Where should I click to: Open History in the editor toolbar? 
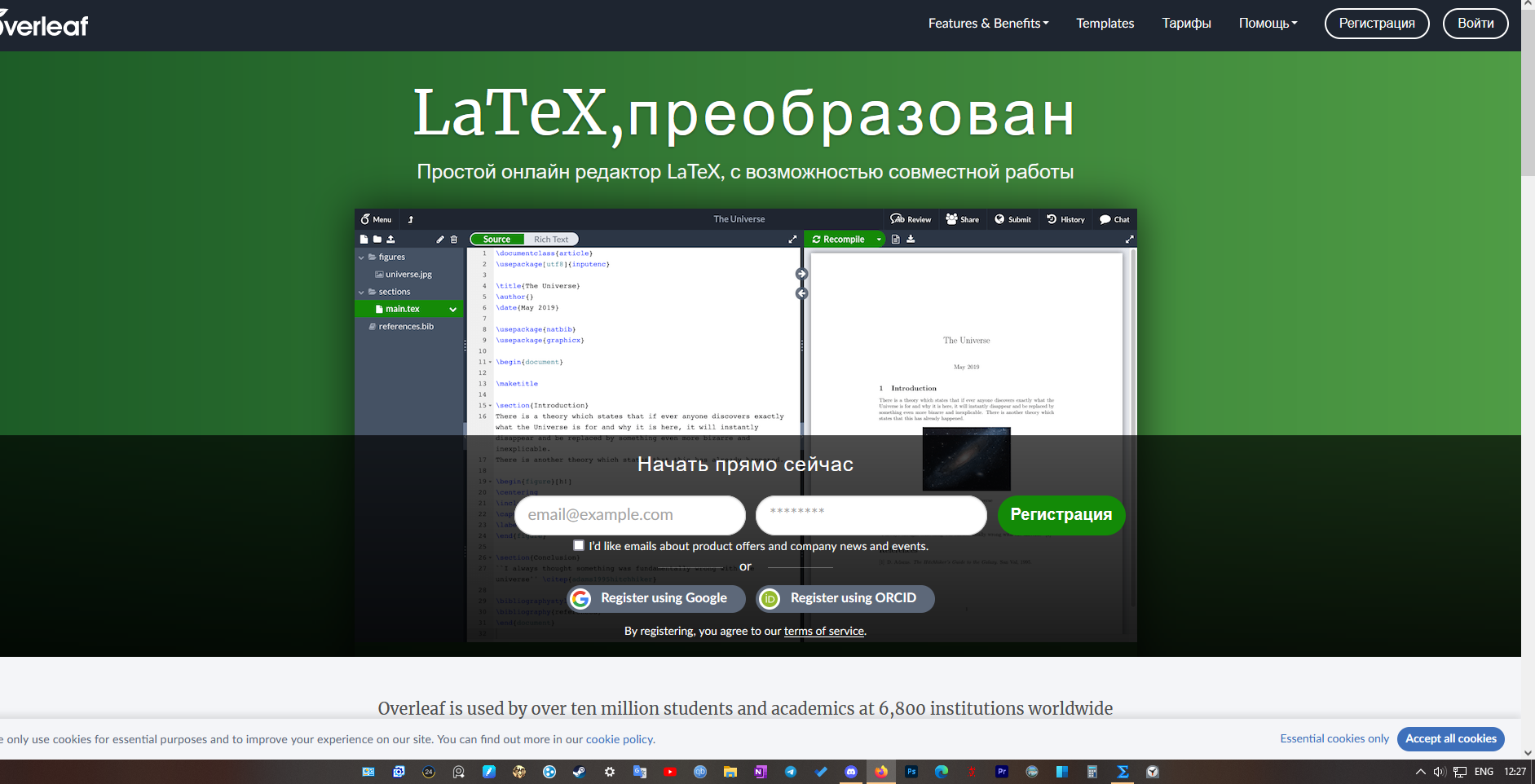[x=1065, y=219]
